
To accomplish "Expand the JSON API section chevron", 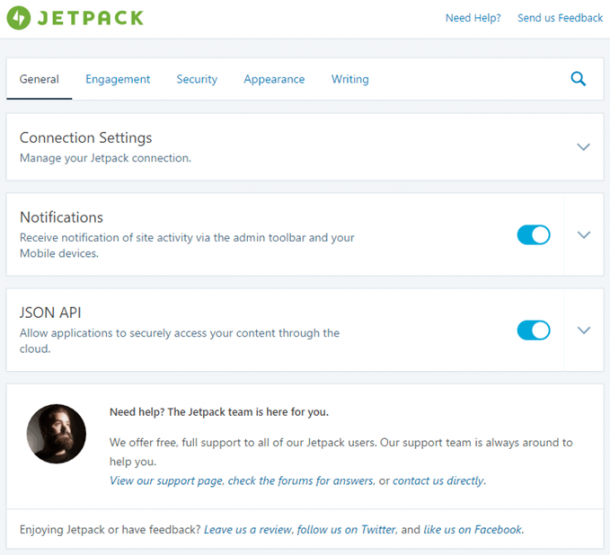I will pyautogui.click(x=584, y=331).
